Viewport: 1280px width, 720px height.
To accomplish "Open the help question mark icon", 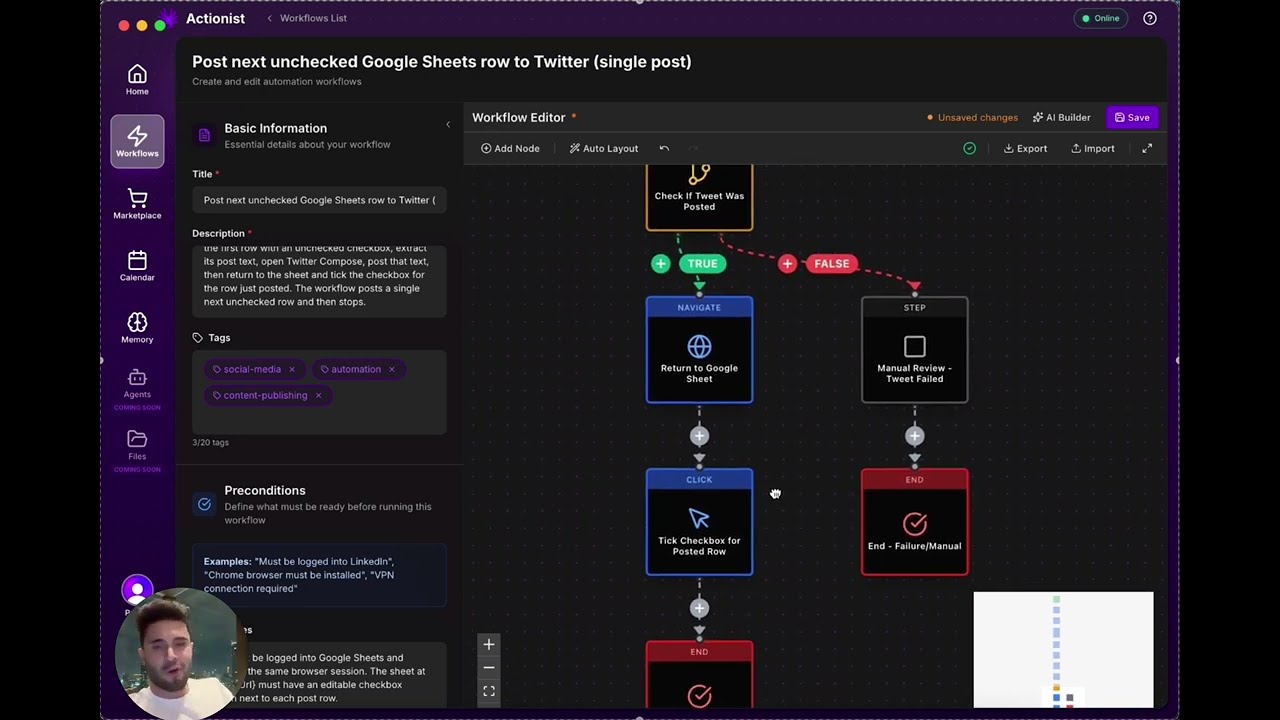I will click(x=1150, y=18).
